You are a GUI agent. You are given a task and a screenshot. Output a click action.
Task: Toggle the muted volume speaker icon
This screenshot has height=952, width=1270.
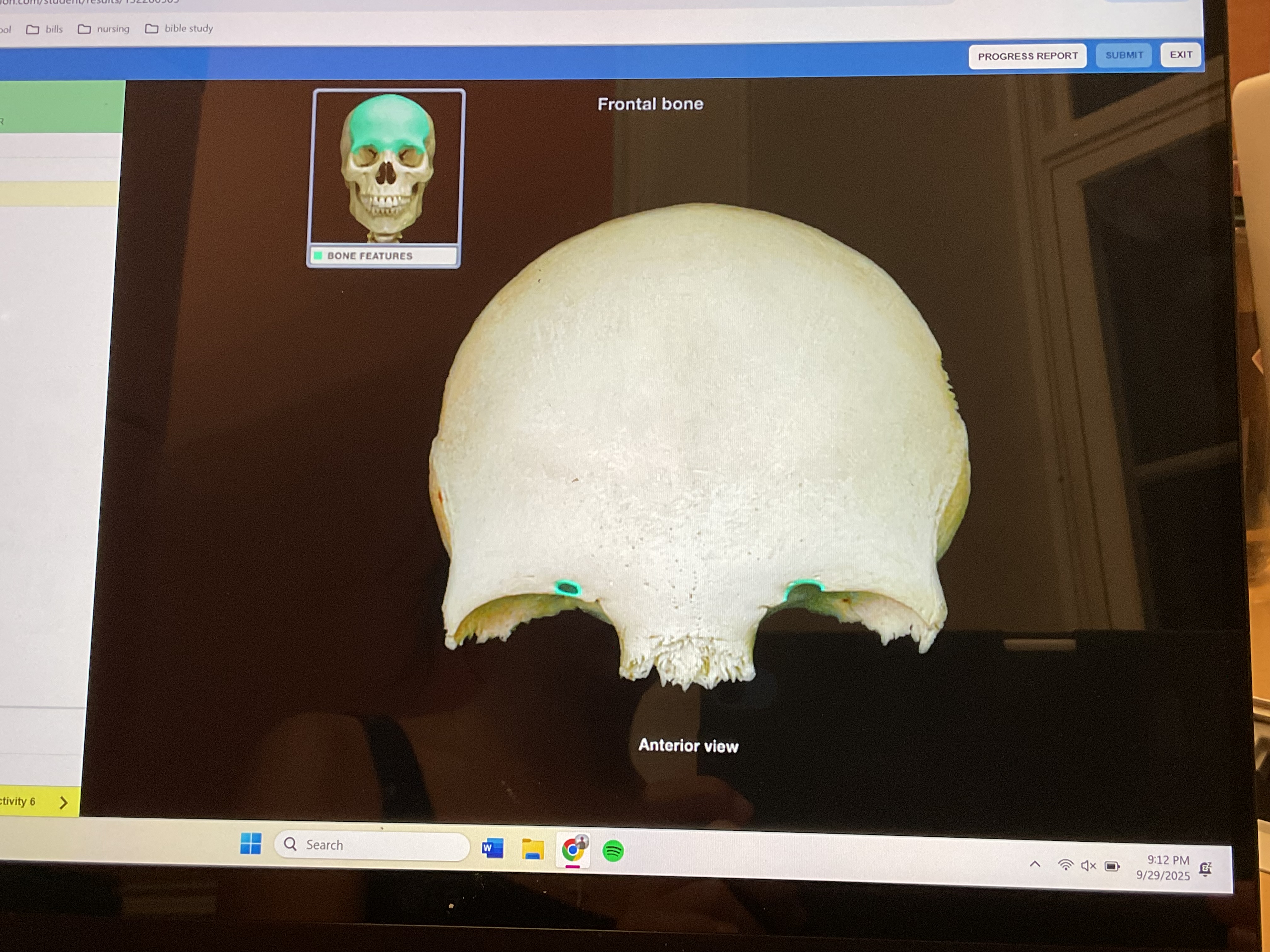point(1088,865)
